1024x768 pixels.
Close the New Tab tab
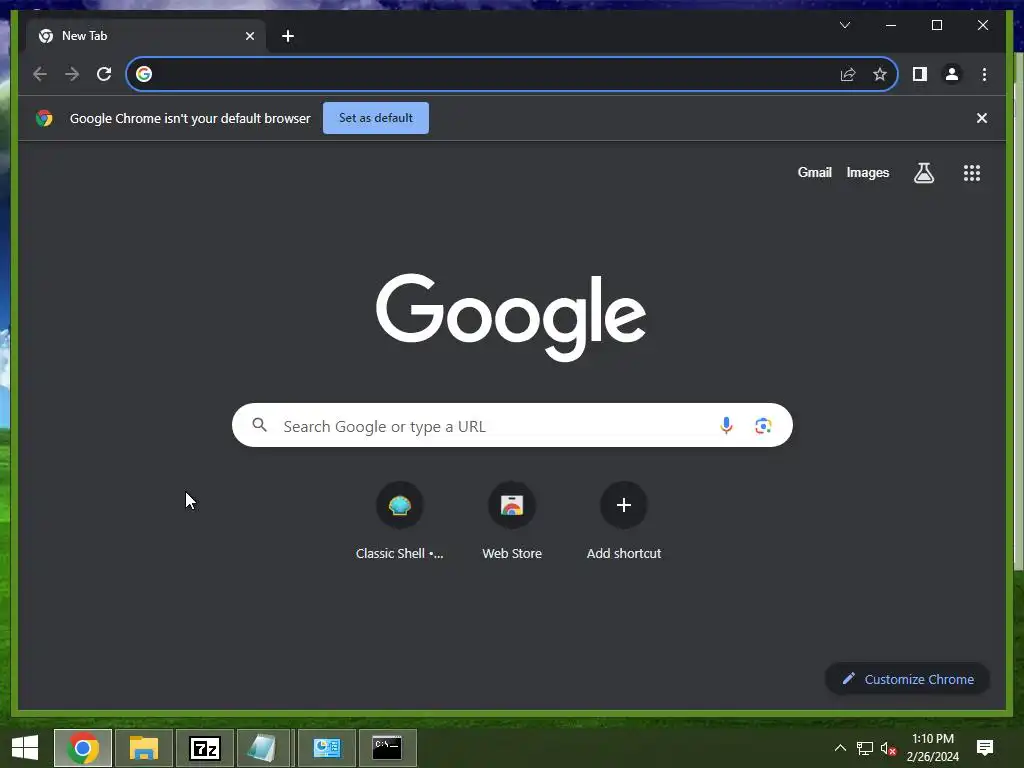coord(249,36)
